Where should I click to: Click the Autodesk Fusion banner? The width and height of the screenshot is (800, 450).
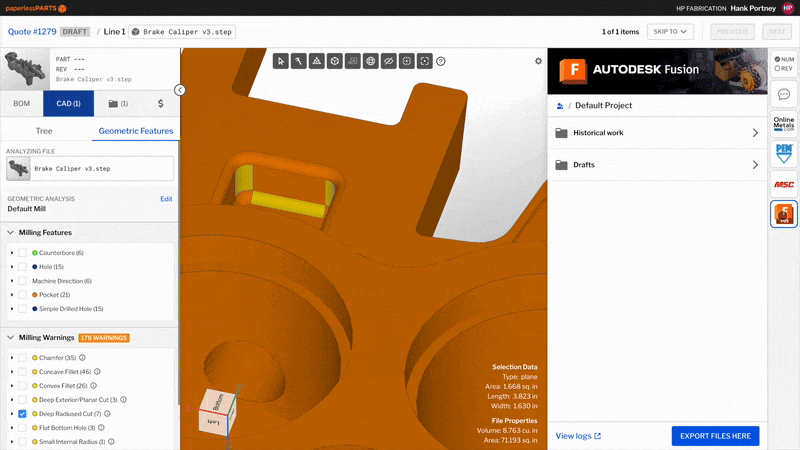point(657,71)
